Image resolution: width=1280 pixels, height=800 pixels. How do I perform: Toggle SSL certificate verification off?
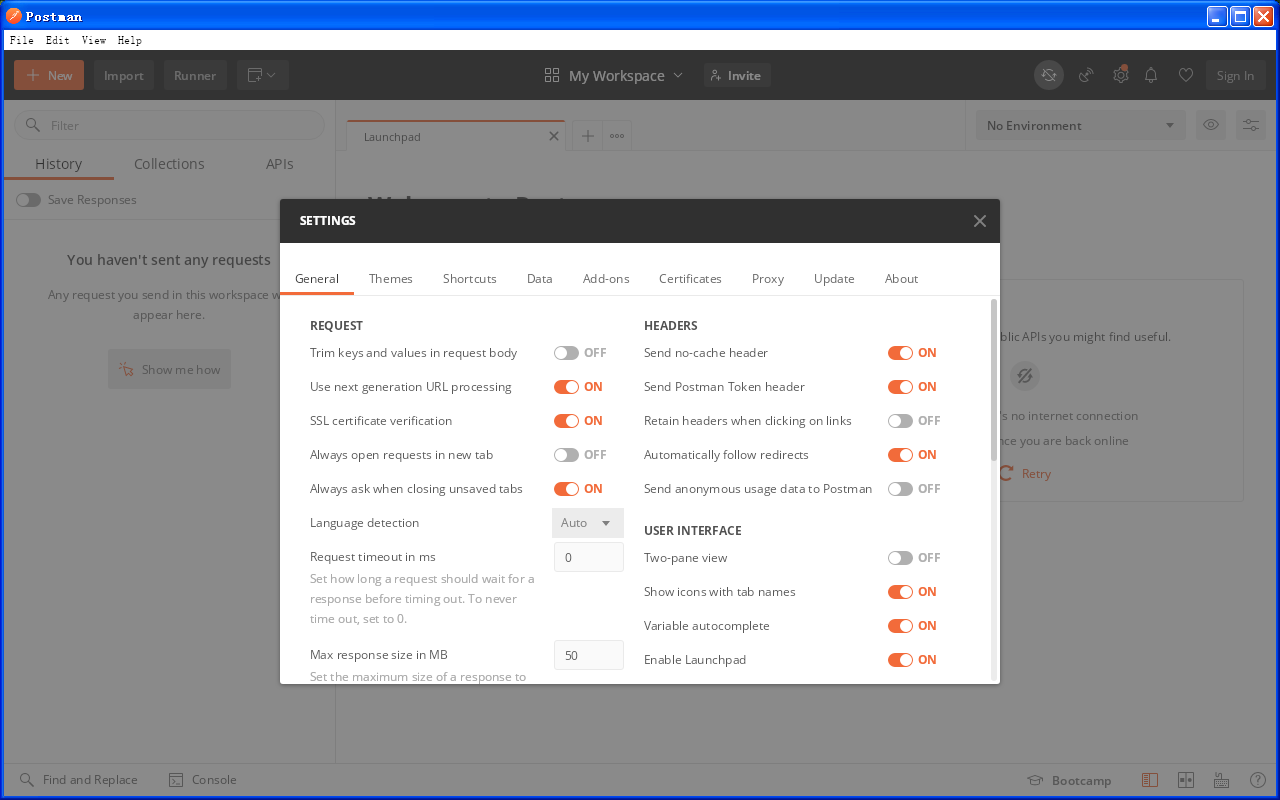click(566, 421)
